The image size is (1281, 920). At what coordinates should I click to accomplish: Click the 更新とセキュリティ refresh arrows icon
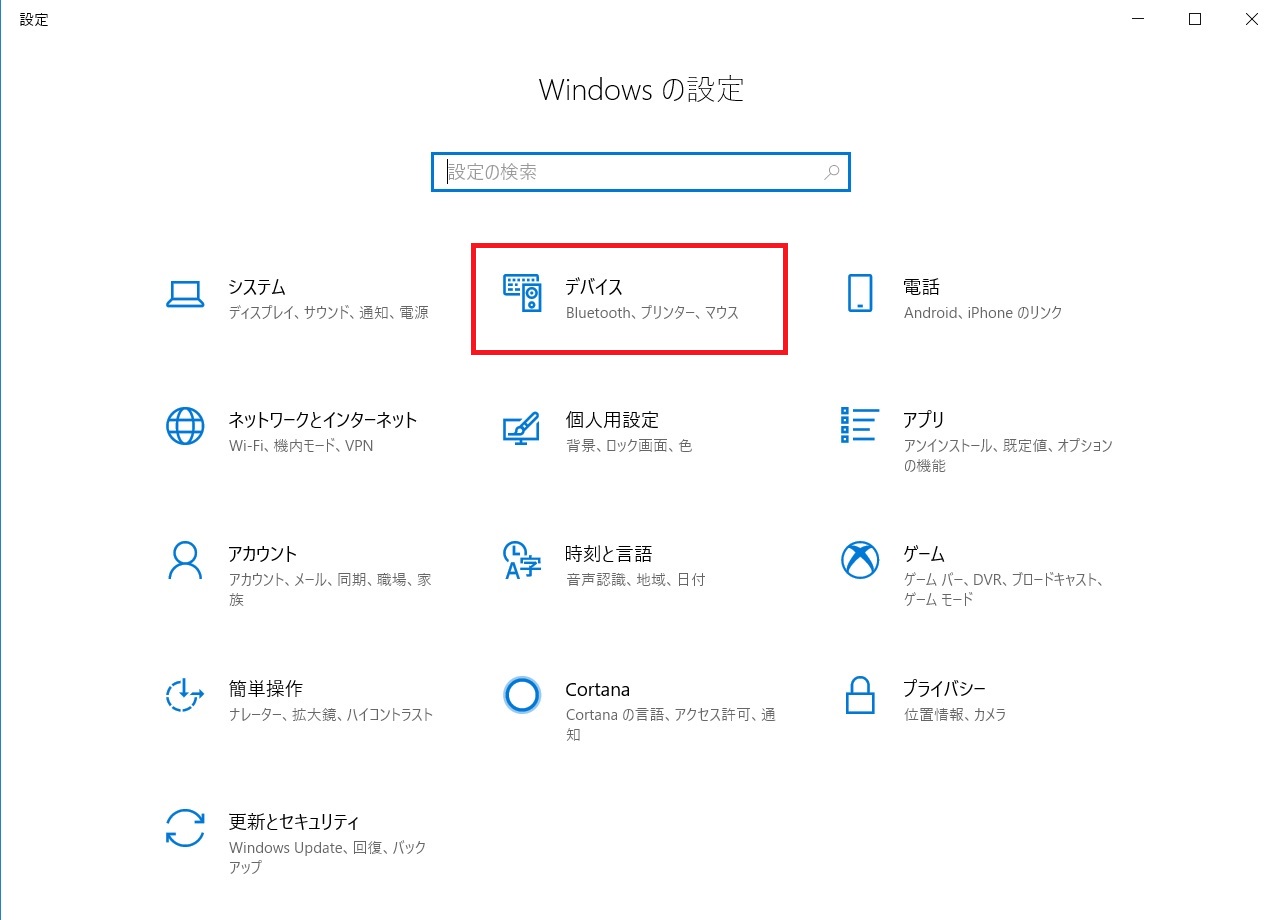point(185,828)
